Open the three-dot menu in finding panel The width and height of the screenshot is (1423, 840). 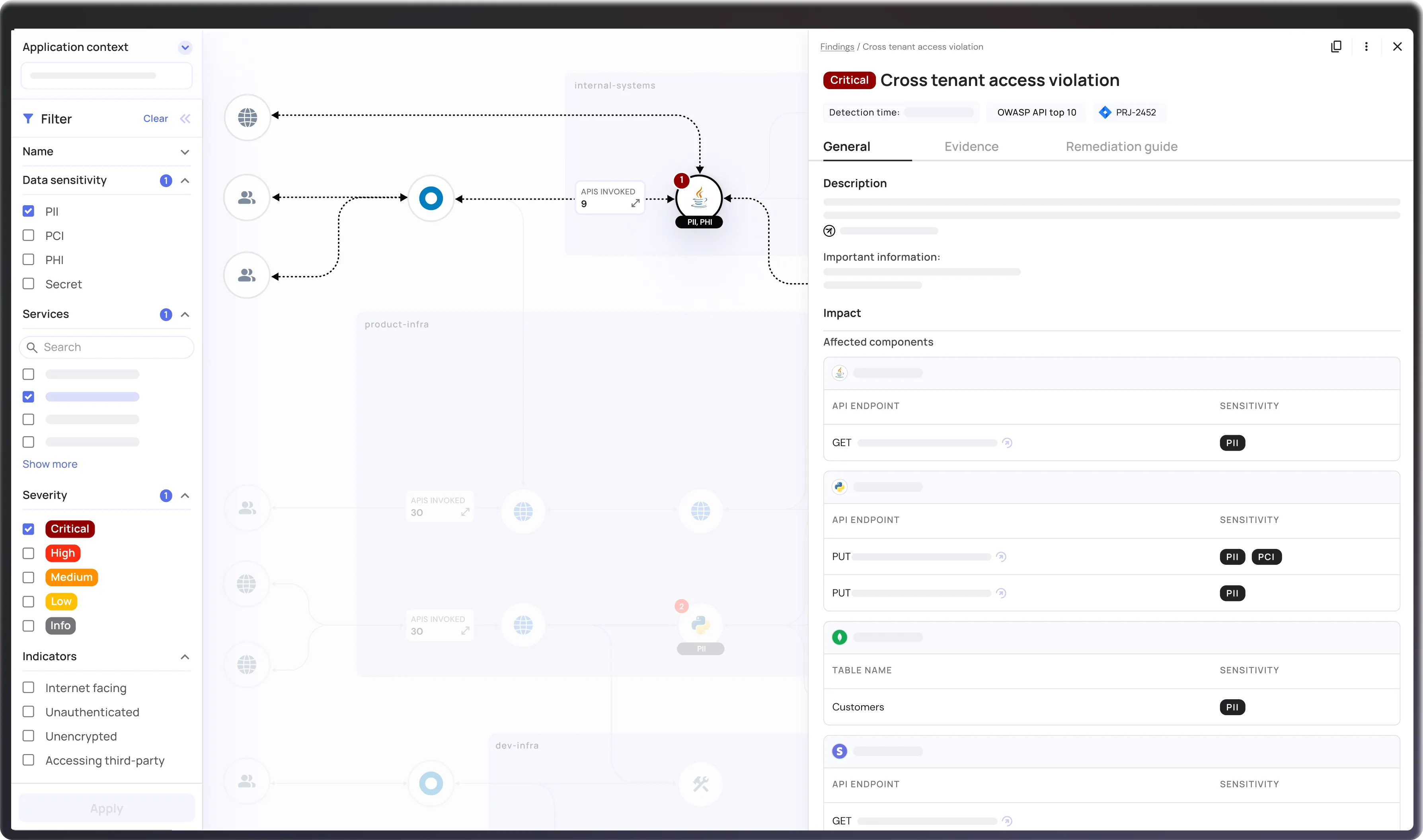1366,47
